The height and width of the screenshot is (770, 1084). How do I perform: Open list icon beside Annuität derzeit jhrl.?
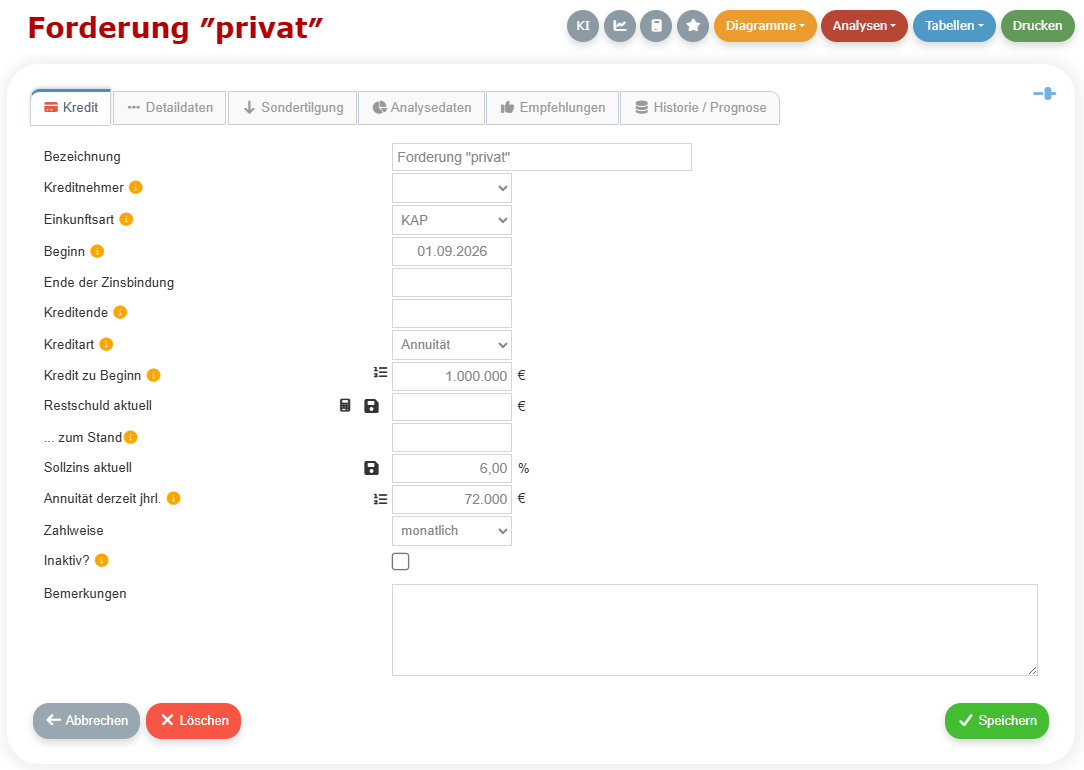click(380, 499)
